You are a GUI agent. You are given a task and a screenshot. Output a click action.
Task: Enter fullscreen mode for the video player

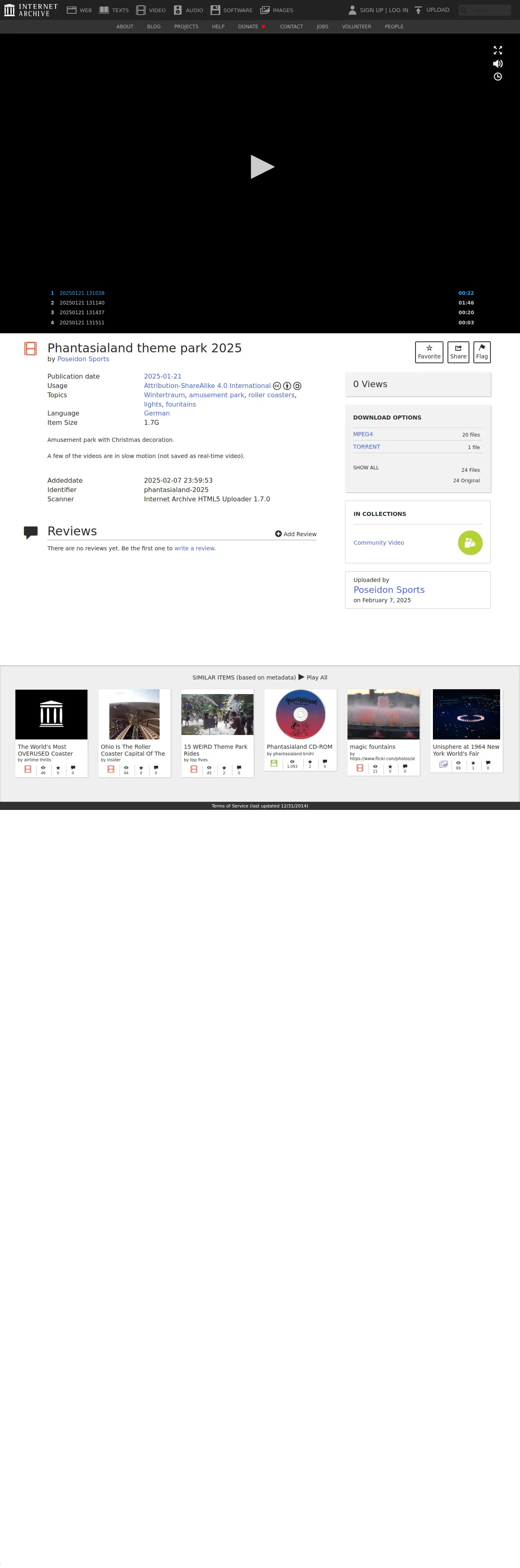click(497, 51)
